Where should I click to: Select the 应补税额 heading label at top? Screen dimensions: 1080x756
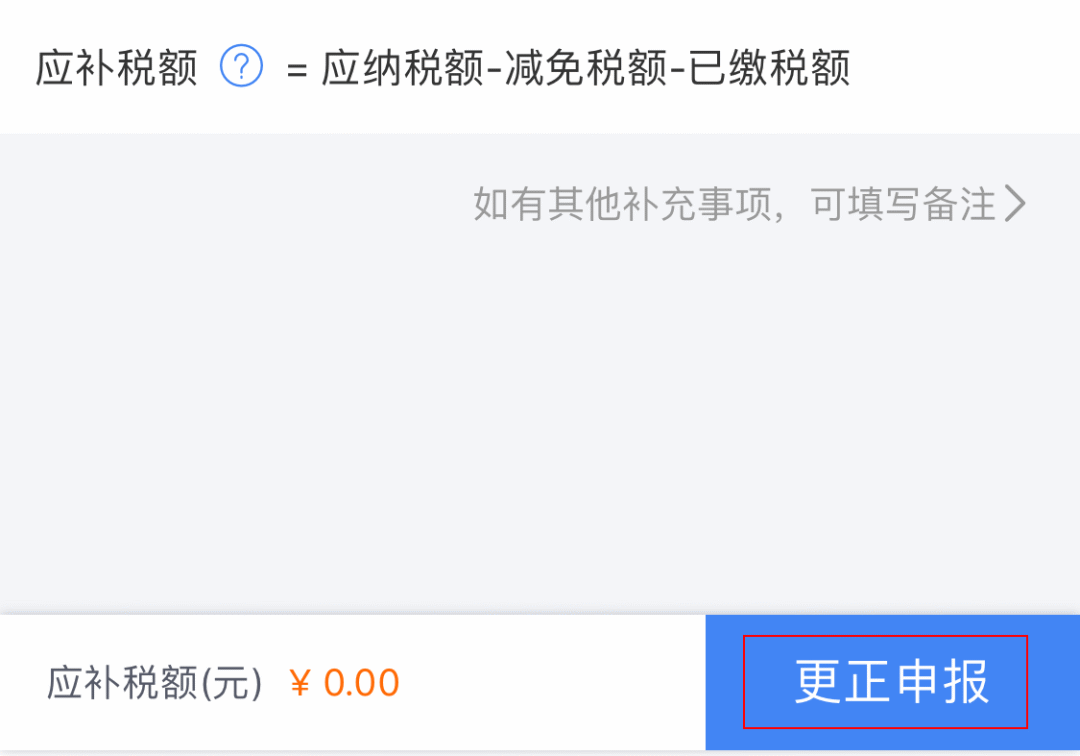click(116, 67)
